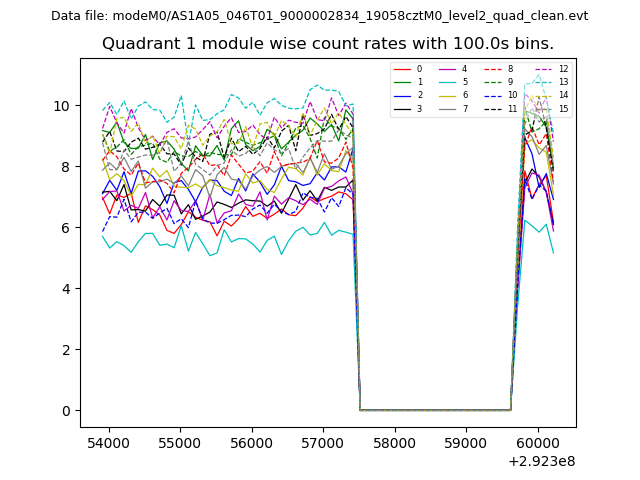Click the plot title about Quadrant 1 count rates
Image resolution: width=640 pixels, height=480 pixels.
(x=328, y=44)
